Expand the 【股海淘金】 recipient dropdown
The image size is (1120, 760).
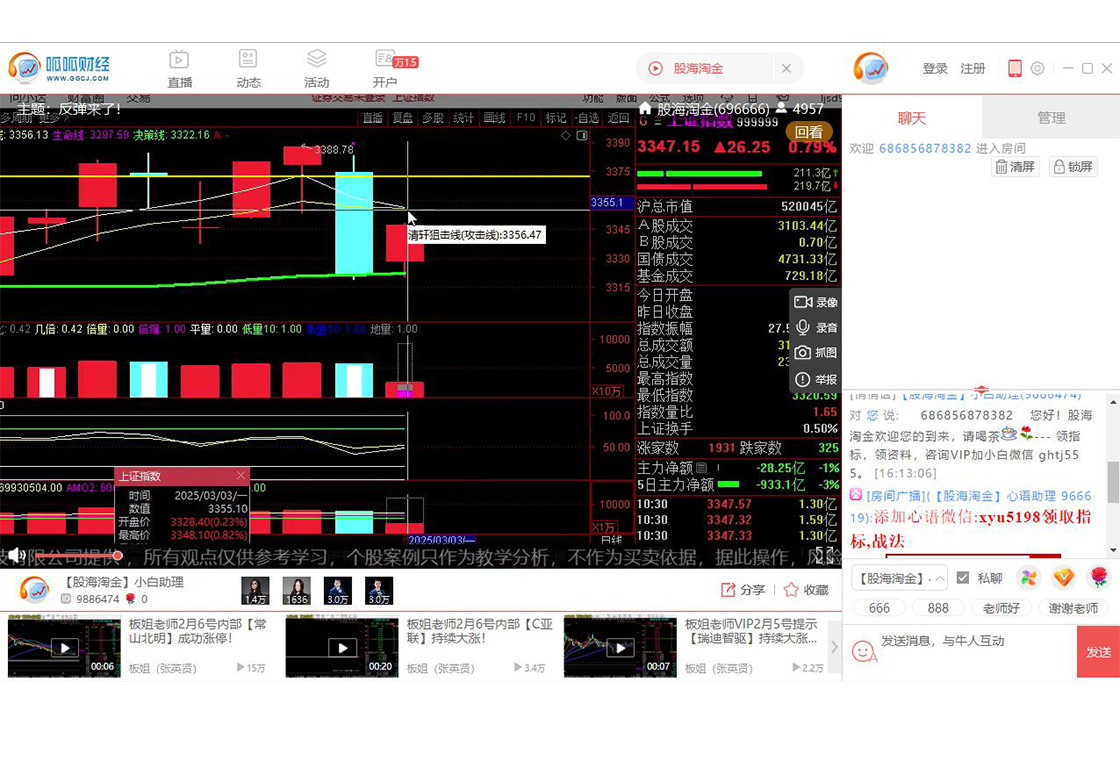tap(899, 578)
